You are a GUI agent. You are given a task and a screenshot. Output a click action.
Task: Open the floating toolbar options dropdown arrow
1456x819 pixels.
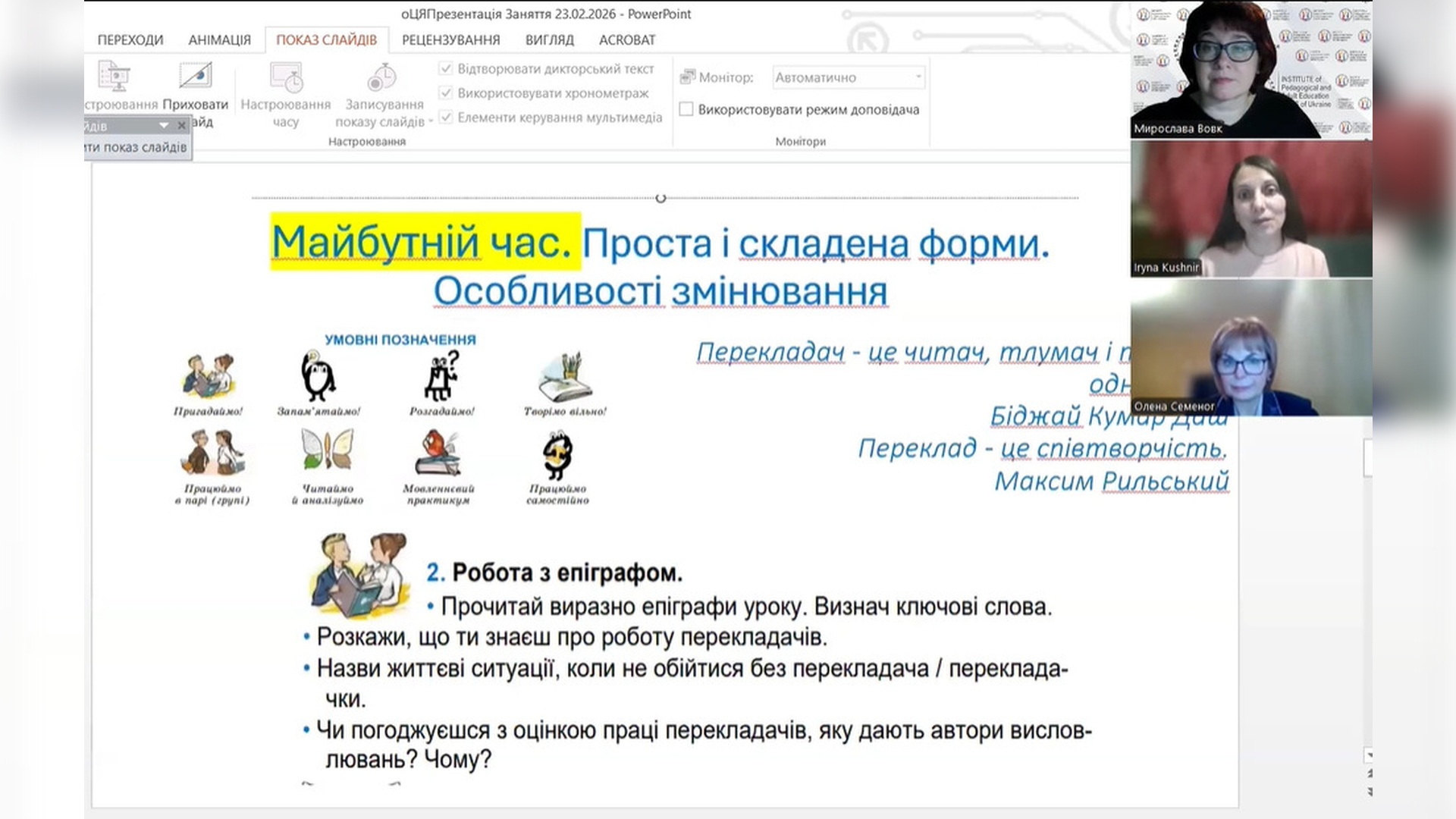164,126
